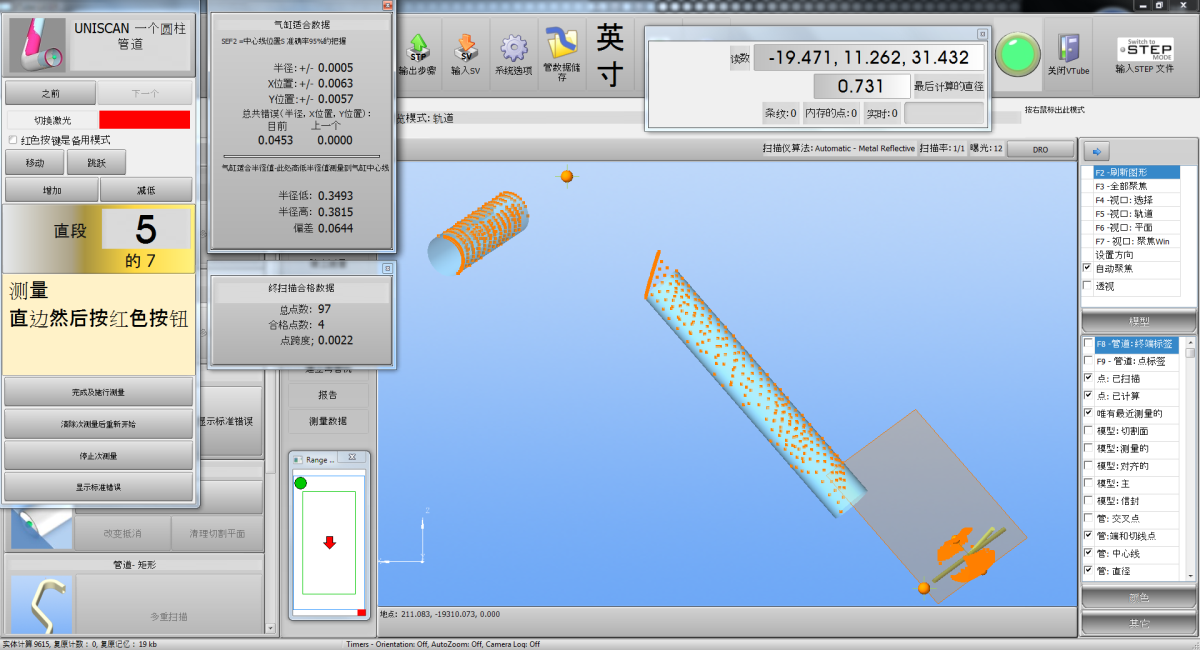Select F5 -视口: 轨道 list entry
1200x650 pixels.
click(1130, 213)
